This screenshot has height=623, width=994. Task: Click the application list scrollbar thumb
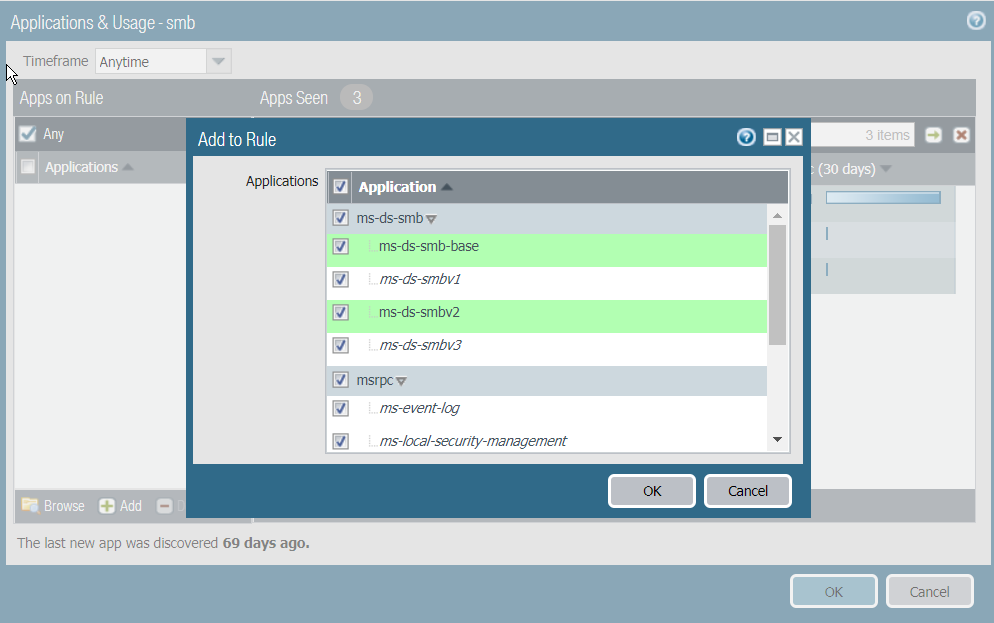[777, 285]
